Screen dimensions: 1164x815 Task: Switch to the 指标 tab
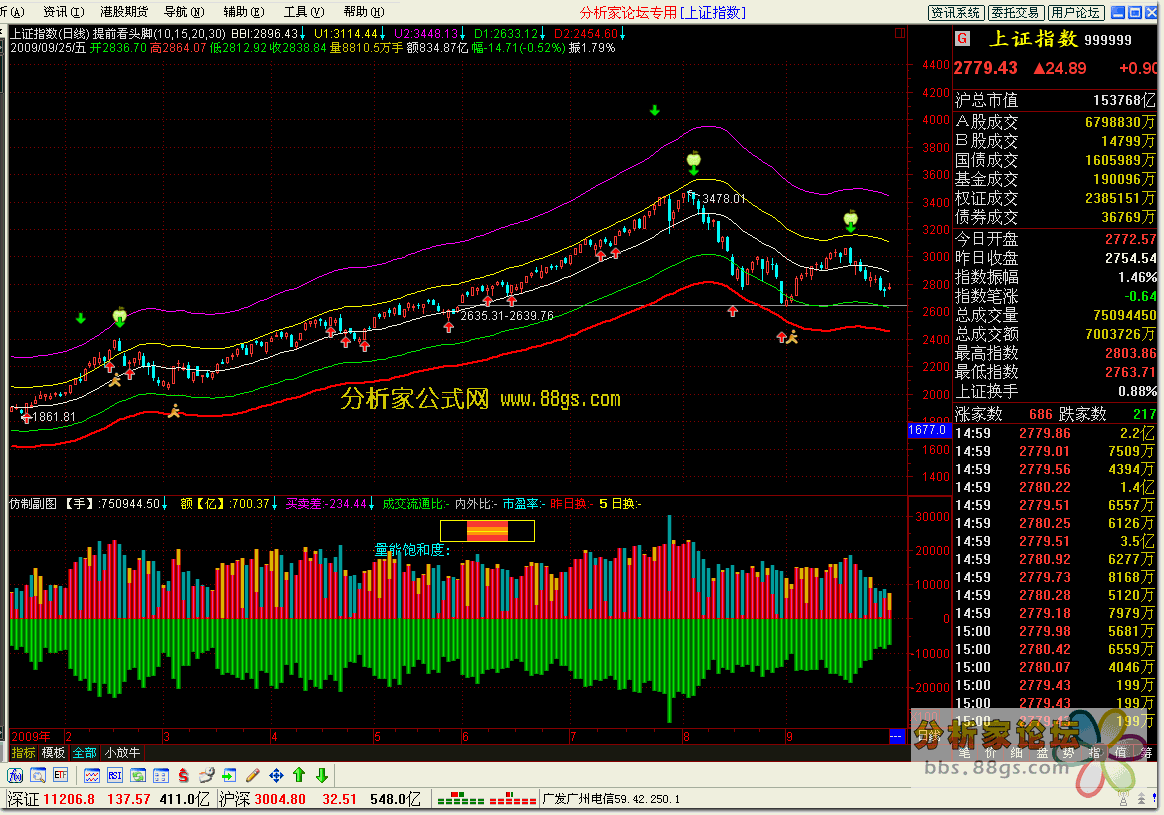tap(24, 753)
